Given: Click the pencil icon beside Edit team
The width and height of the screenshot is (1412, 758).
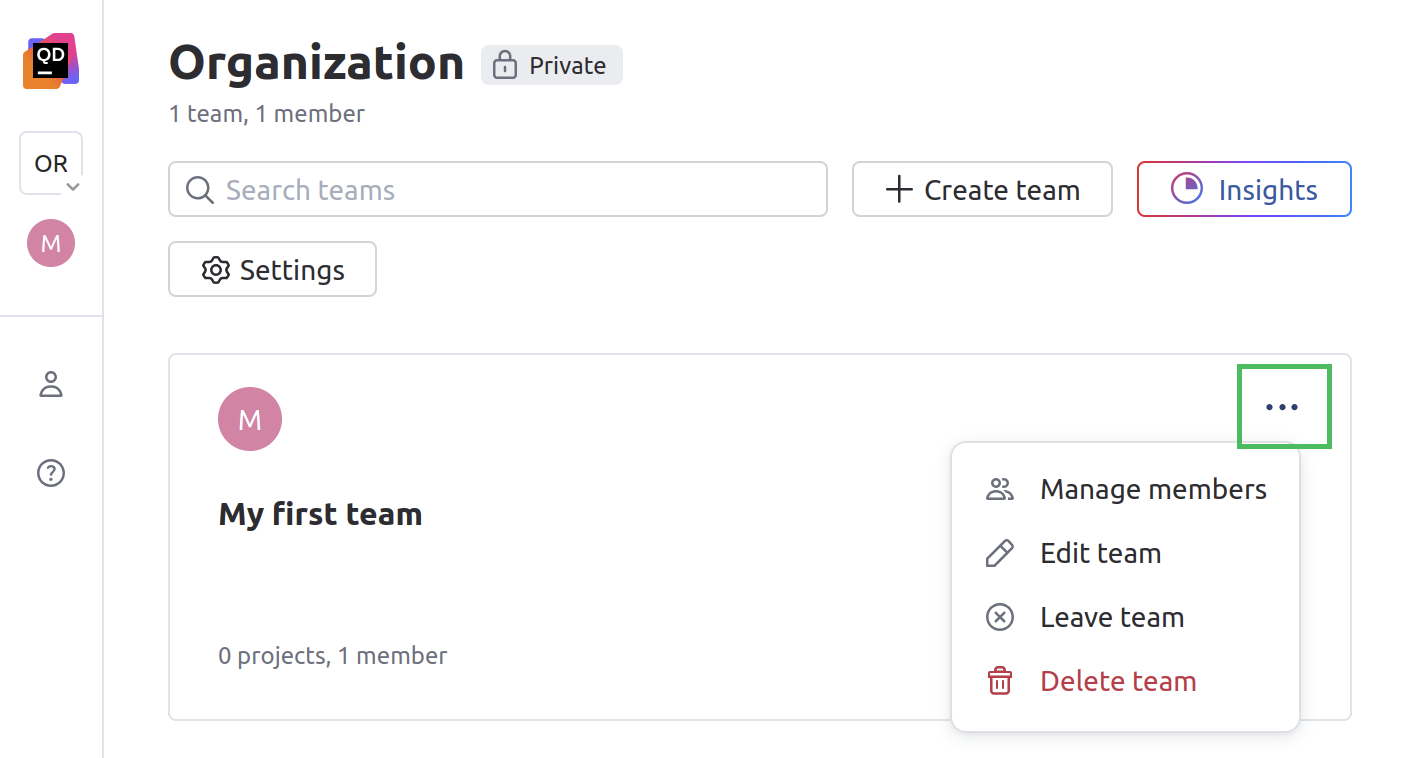Looking at the screenshot, I should pyautogui.click(x=999, y=553).
